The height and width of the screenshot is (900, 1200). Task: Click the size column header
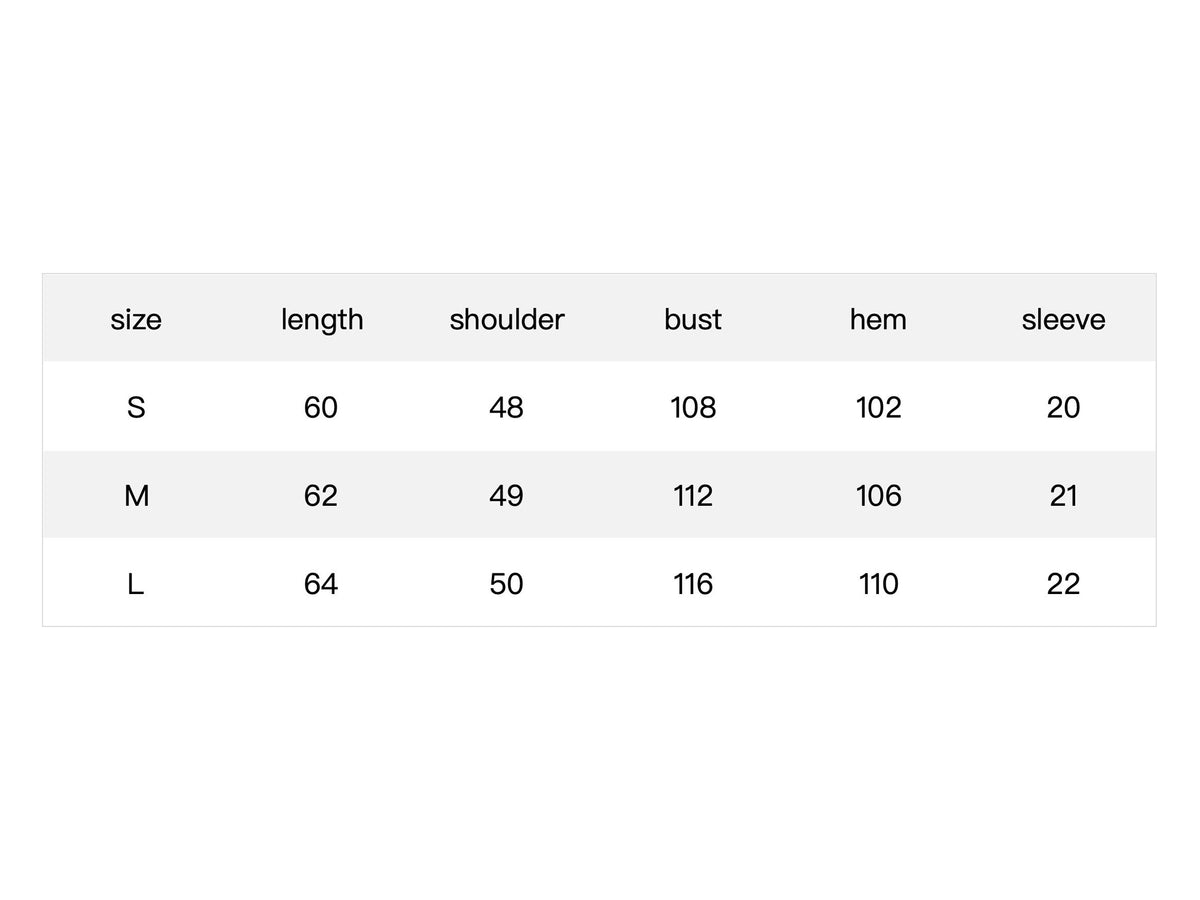[136, 320]
